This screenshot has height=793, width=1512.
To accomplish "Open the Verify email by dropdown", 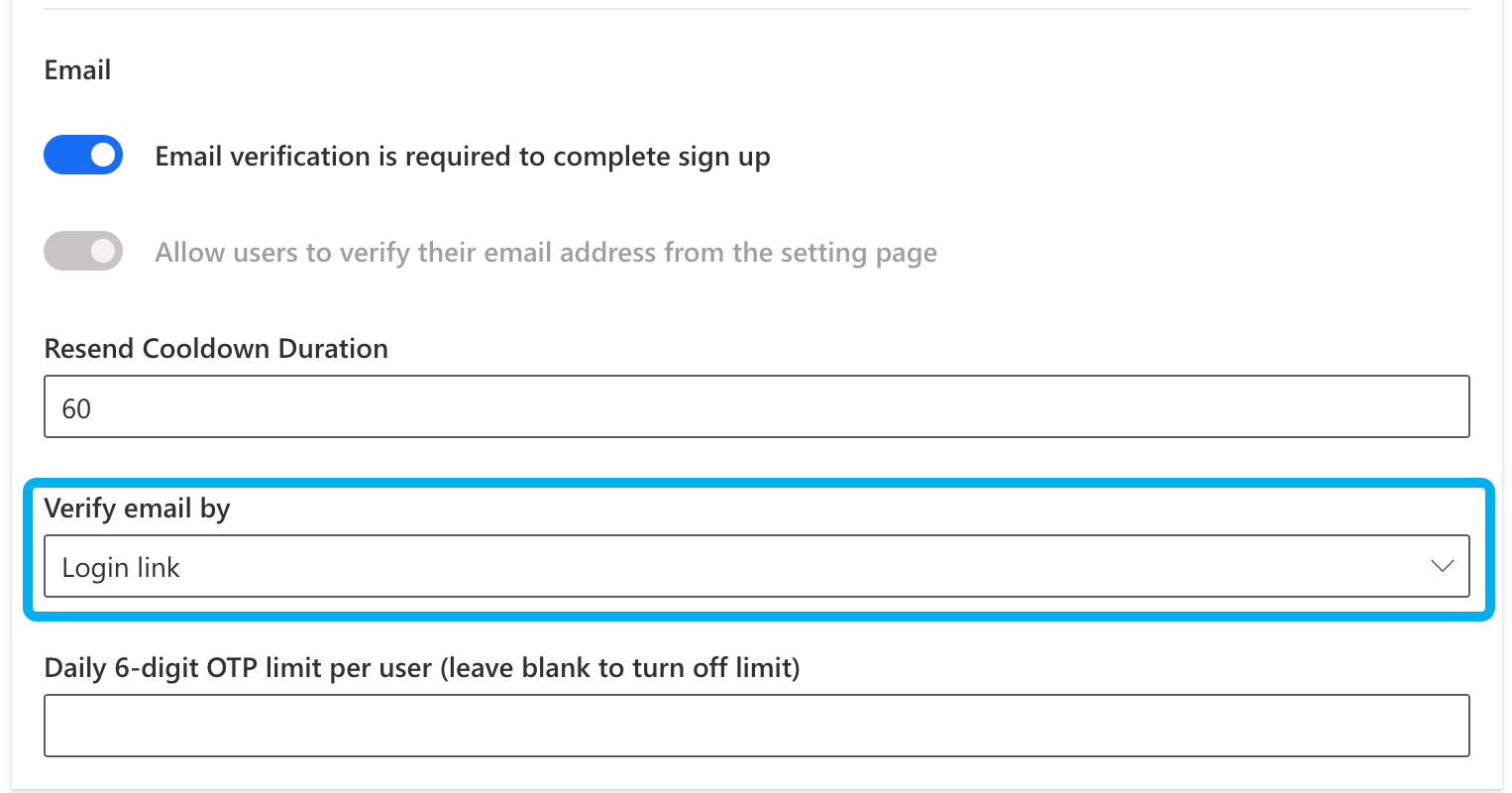I will click(756, 566).
